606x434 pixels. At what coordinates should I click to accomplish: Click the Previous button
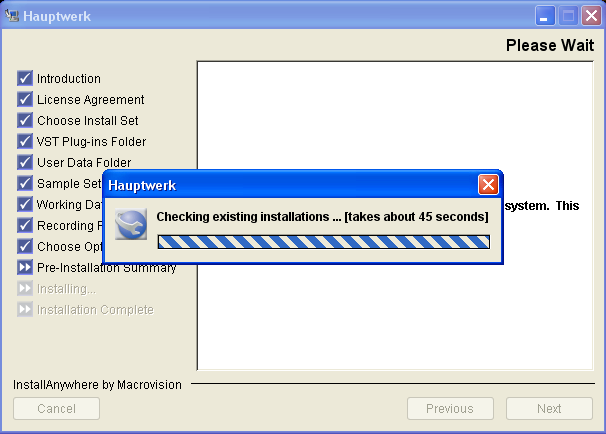tap(450, 408)
